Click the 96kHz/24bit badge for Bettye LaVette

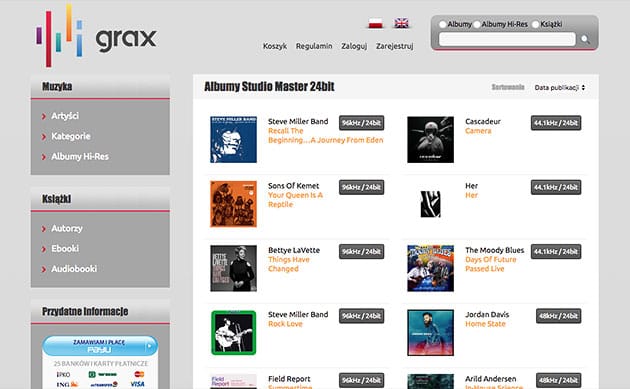(361, 252)
